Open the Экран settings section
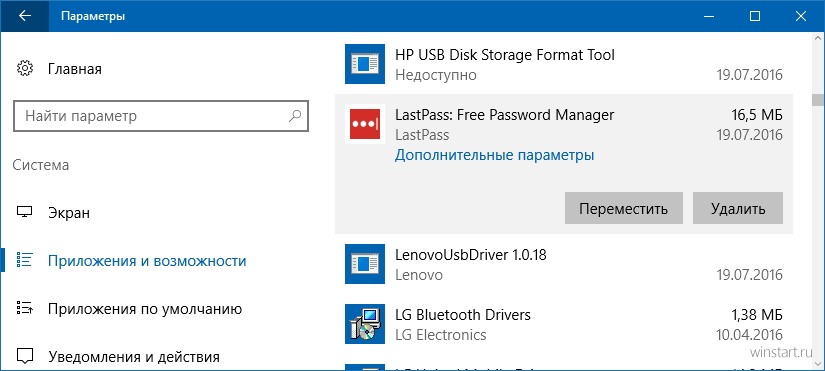Viewport: 825px width, 371px height. [x=69, y=213]
